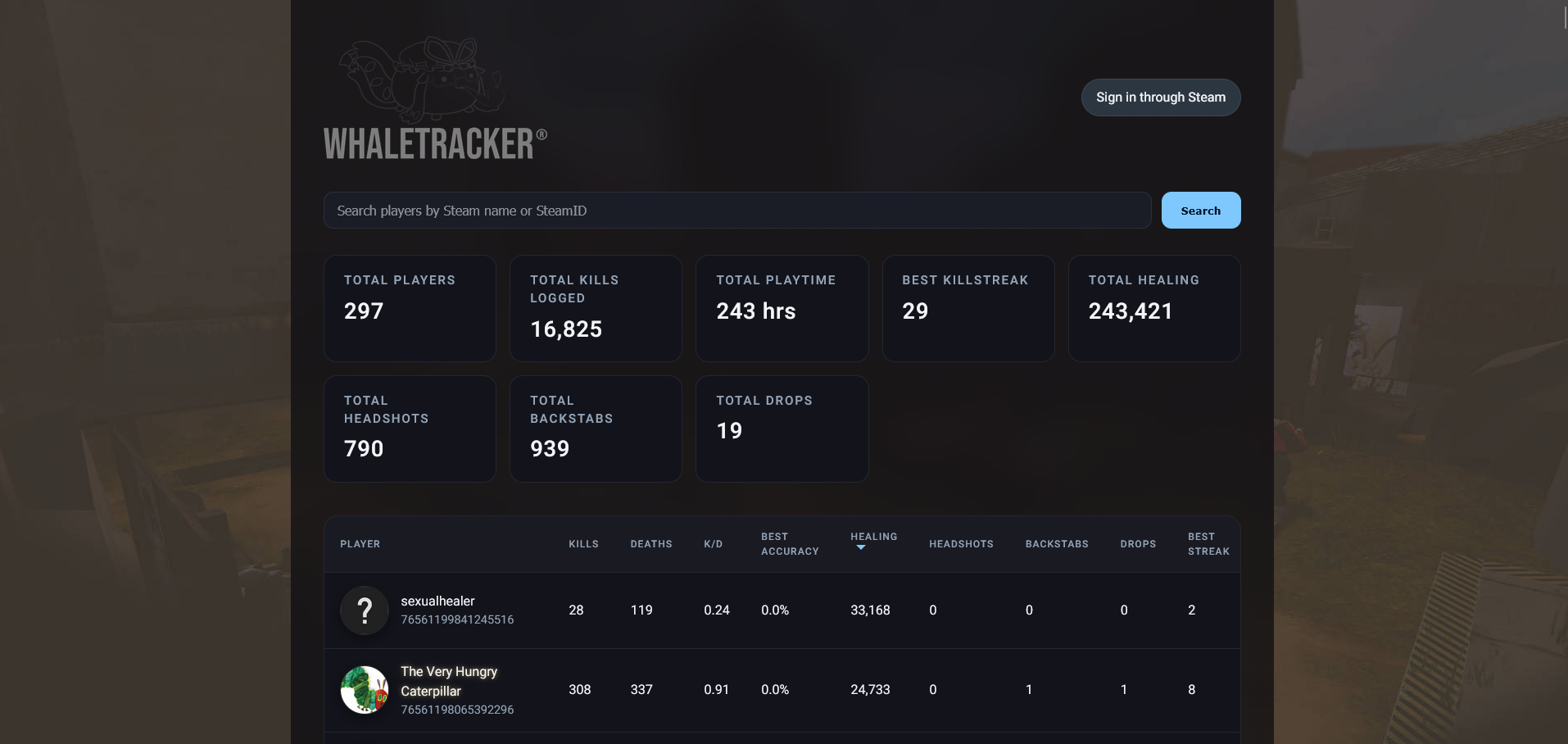1568x744 pixels.
Task: Click the Total Healing stat card
Action: point(1153,308)
